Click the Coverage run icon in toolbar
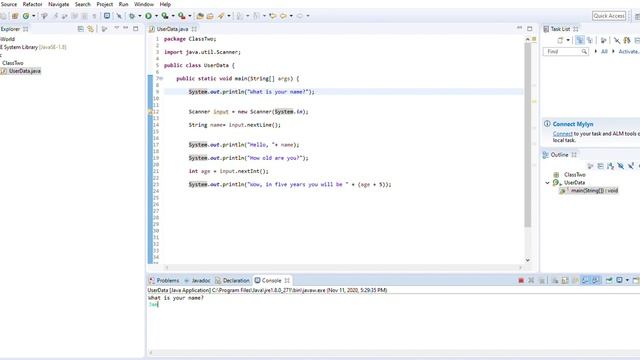This screenshot has width=640, height=360. 165,16
